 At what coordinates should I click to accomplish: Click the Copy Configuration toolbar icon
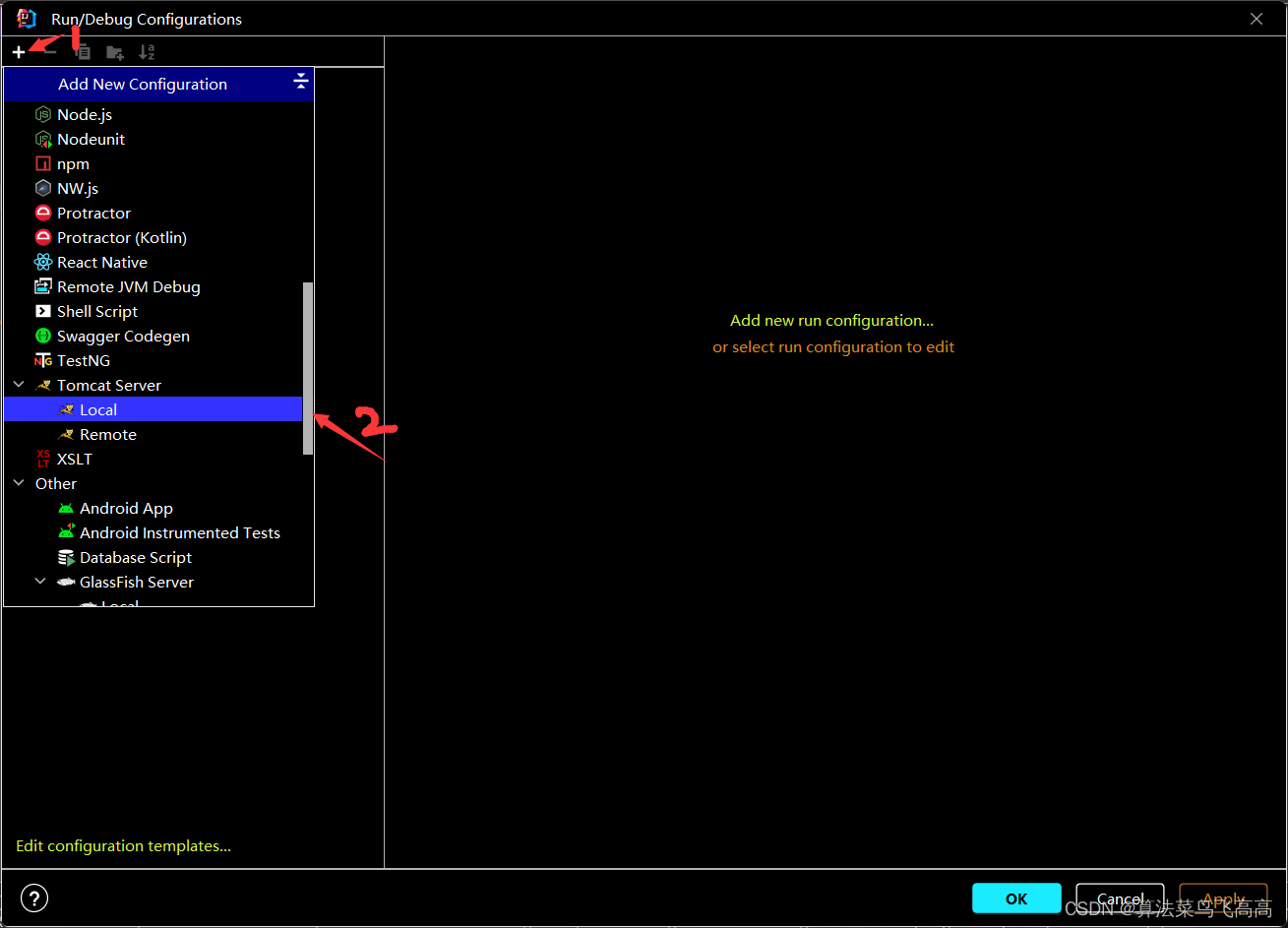83,52
